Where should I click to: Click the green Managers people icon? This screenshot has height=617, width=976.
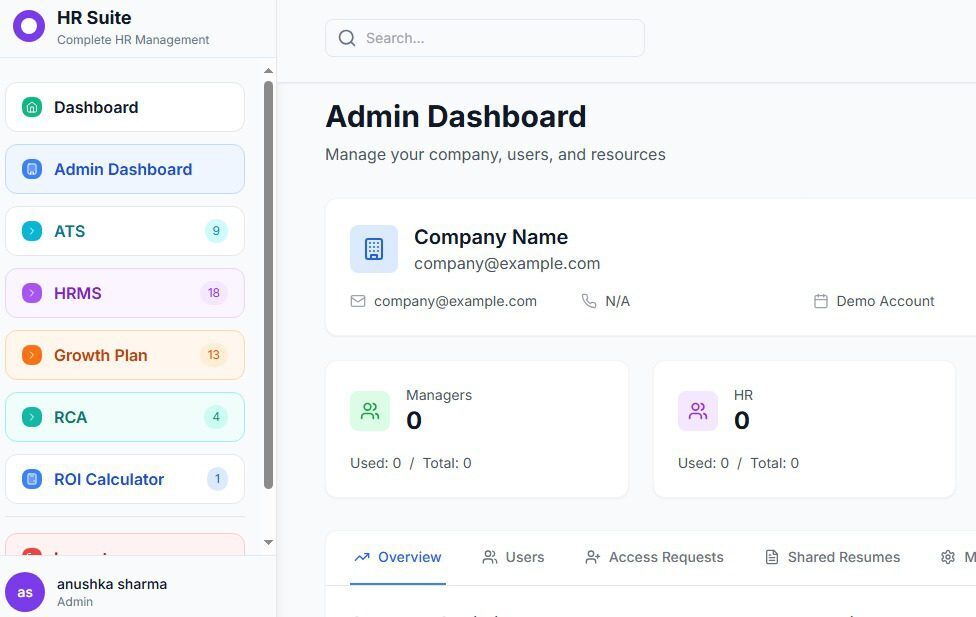tap(370, 411)
